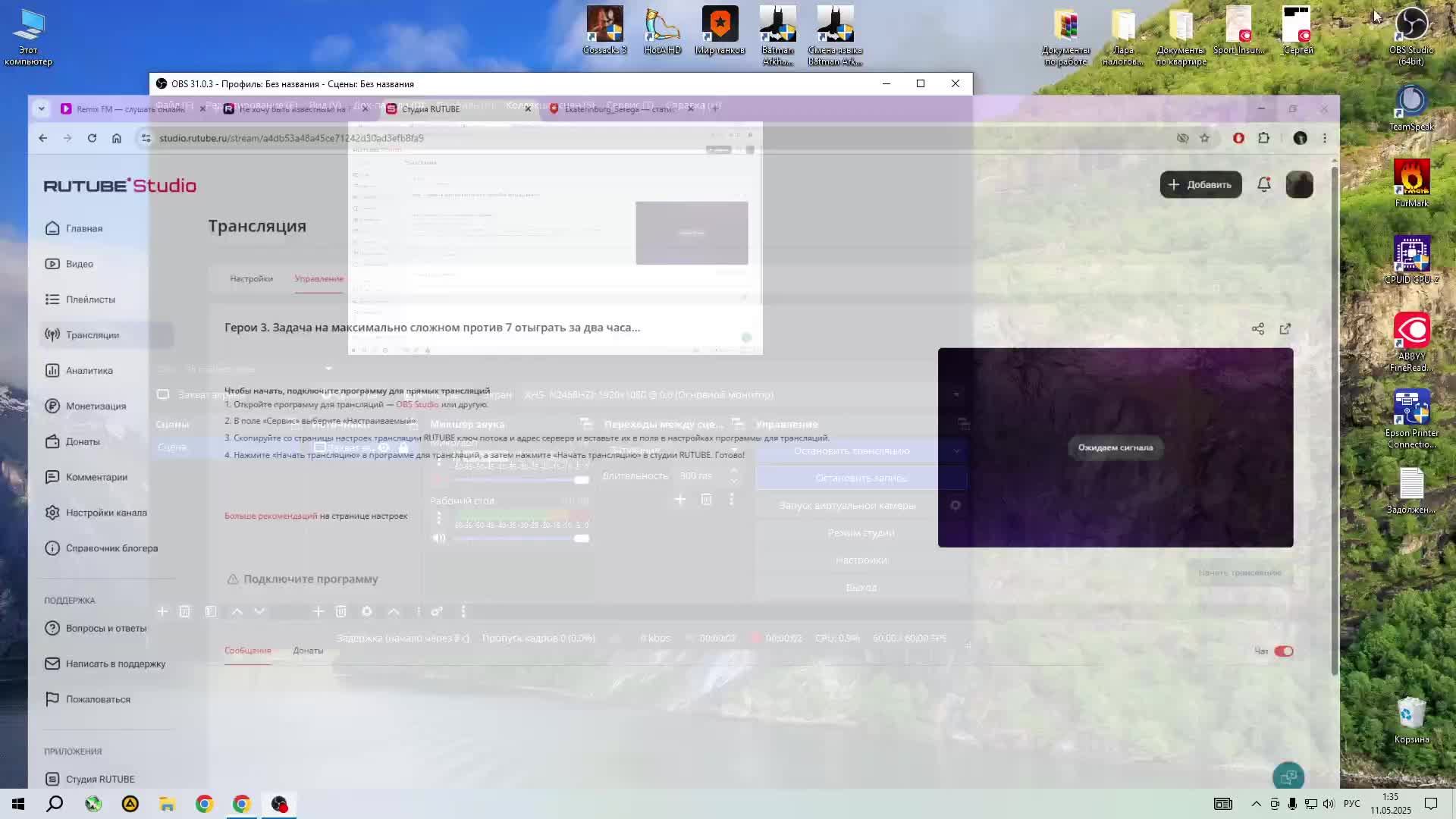Viewport: 1456px width, 819px height.
Task: Open the Chrome profile avatar
Action: [x=1300, y=138]
